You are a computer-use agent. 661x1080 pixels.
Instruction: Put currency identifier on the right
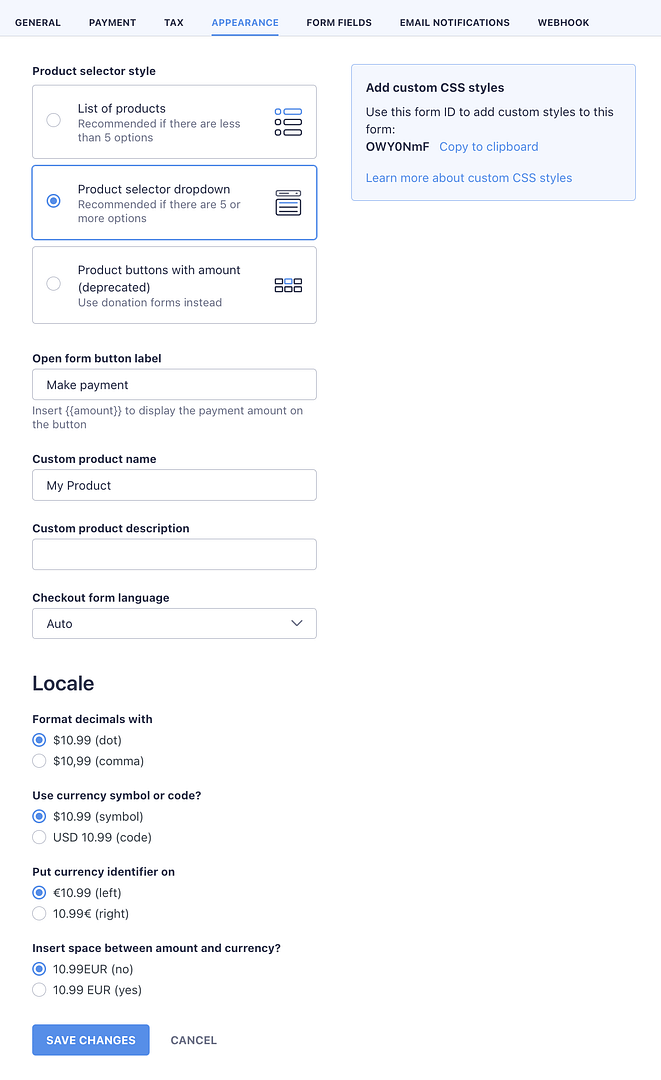[x=40, y=913]
